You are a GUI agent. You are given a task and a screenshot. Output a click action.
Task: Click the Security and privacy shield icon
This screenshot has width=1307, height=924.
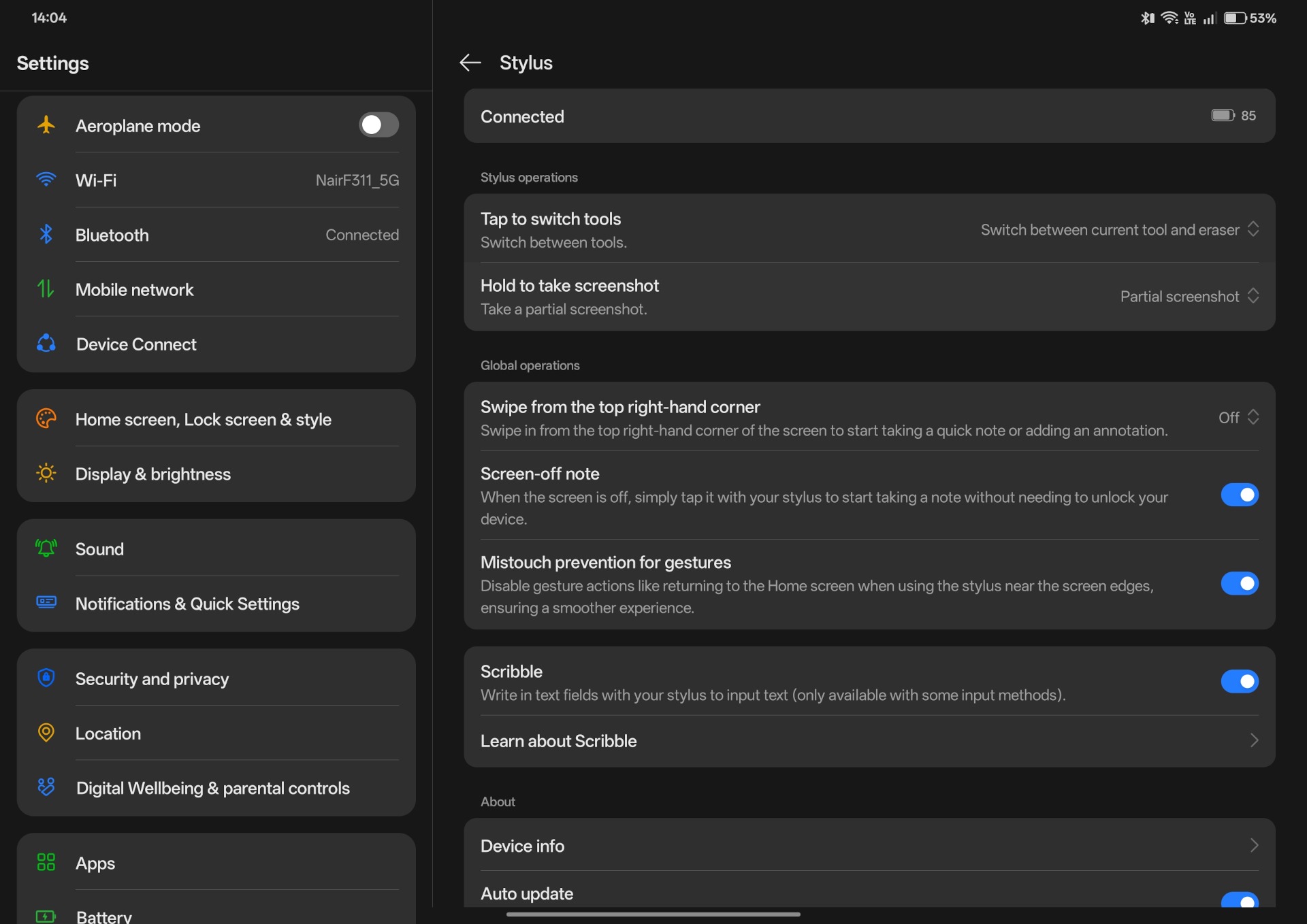pyautogui.click(x=46, y=678)
